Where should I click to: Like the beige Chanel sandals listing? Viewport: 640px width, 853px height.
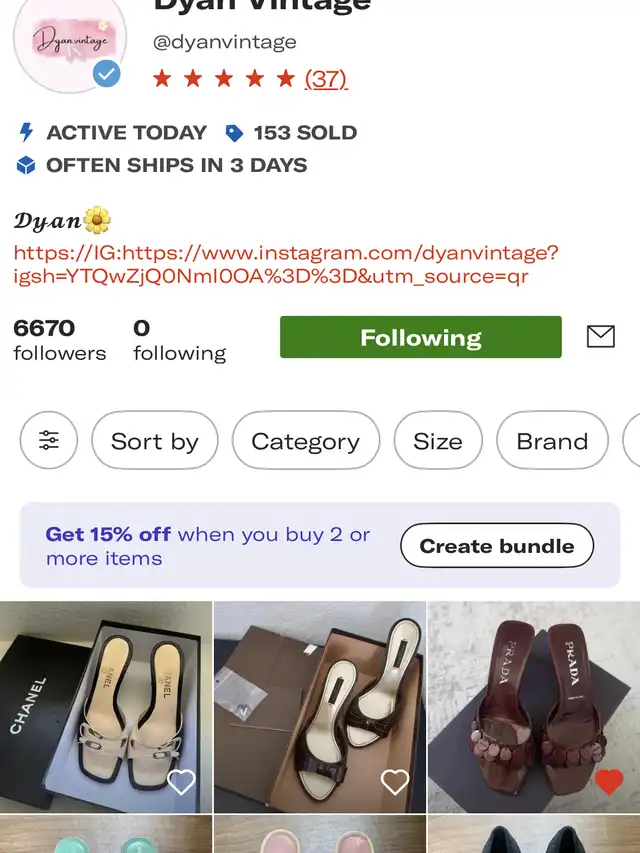click(x=181, y=782)
